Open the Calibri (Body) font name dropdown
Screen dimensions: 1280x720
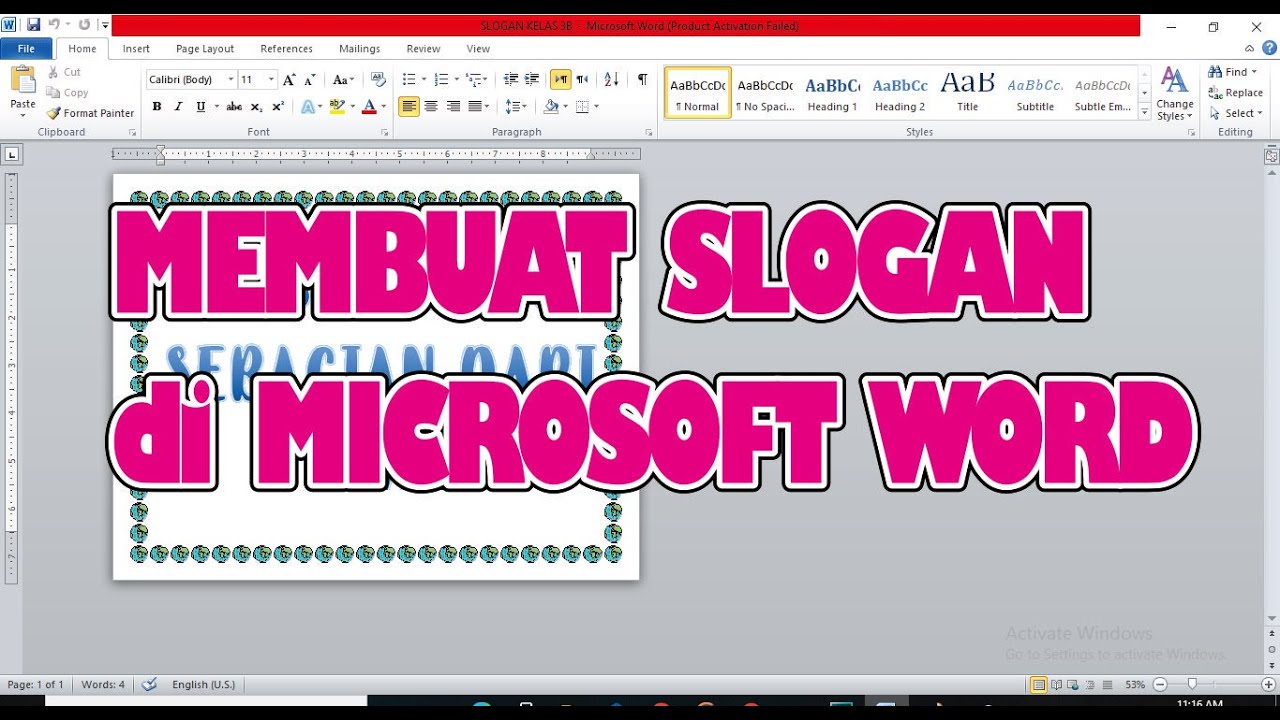[x=231, y=80]
